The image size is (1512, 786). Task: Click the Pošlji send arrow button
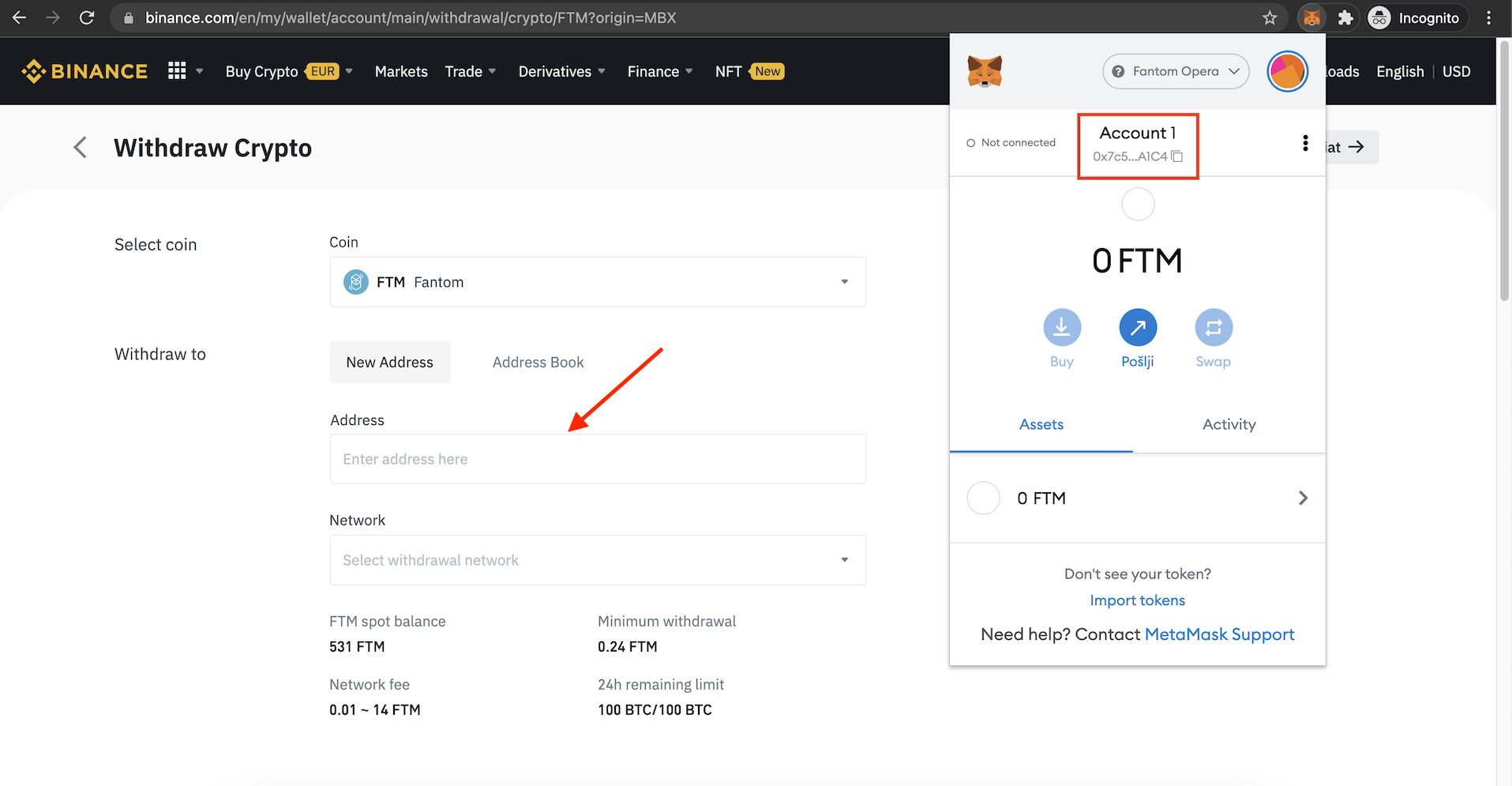[1137, 328]
